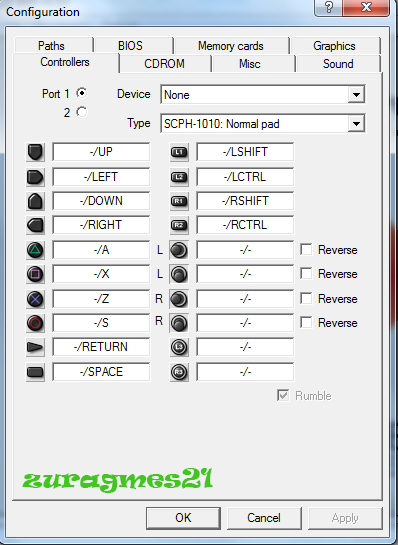This screenshot has width=398, height=545.
Task: Click the Cancel button
Action: (264, 518)
